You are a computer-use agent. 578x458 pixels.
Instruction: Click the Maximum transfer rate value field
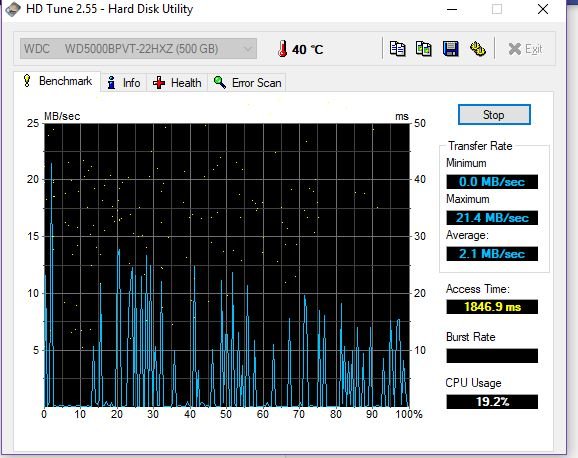(492, 218)
